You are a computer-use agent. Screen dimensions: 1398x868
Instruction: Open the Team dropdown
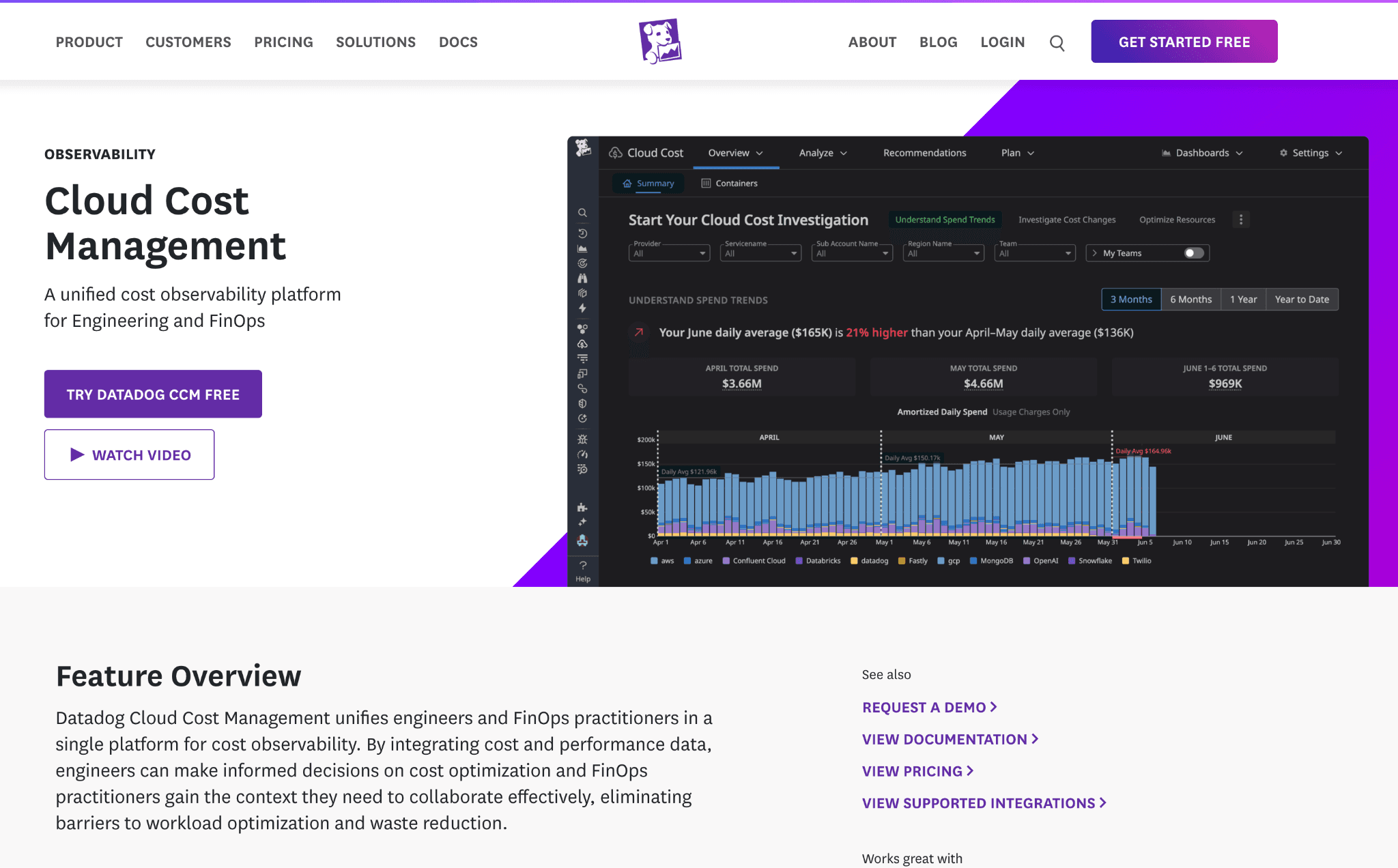click(x=1035, y=253)
